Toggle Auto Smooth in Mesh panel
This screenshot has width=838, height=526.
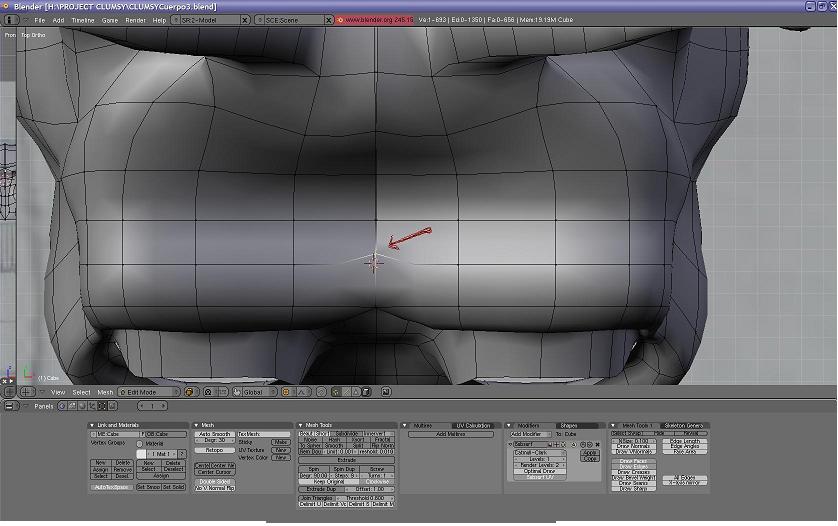pos(215,434)
